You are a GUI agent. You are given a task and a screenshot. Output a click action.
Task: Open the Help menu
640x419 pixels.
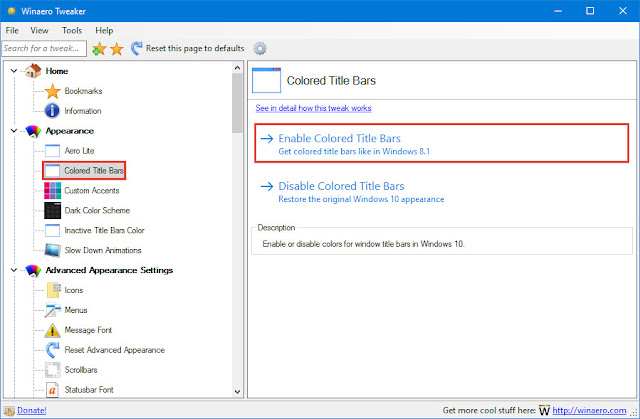104,31
